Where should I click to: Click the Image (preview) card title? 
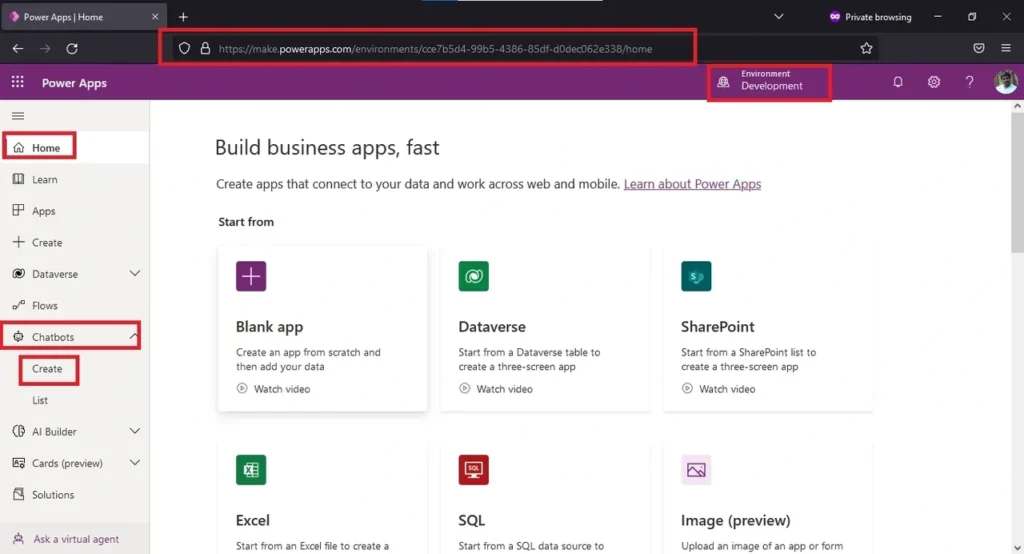[x=735, y=521]
